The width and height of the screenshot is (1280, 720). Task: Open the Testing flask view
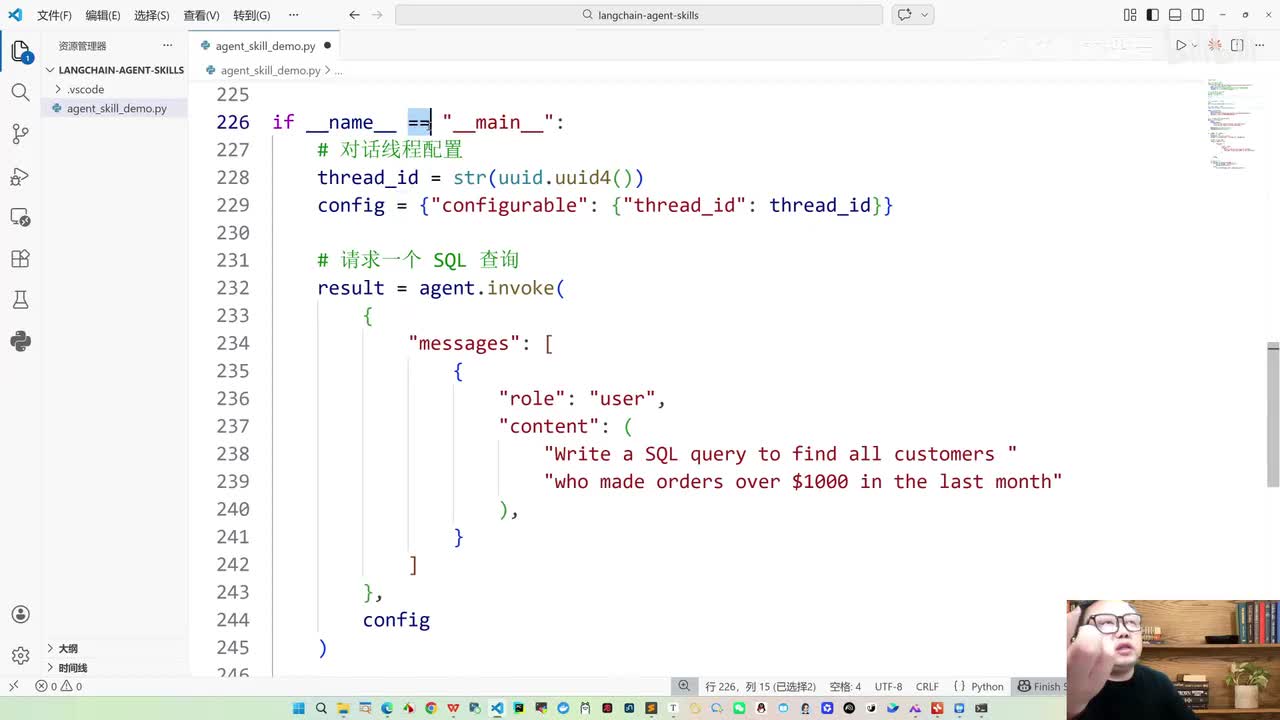(20, 300)
